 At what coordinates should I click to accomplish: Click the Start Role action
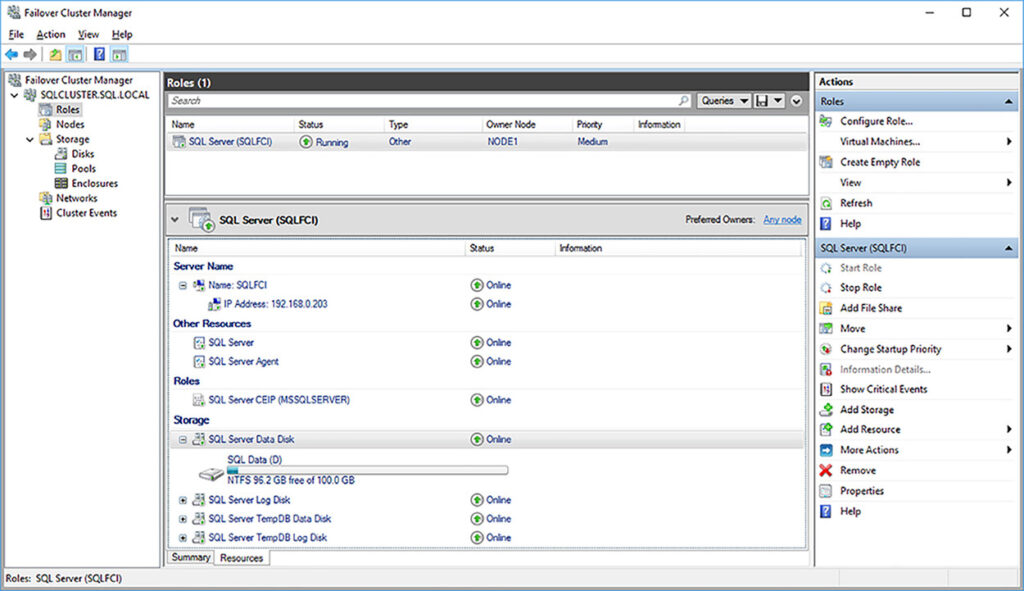[x=860, y=268]
